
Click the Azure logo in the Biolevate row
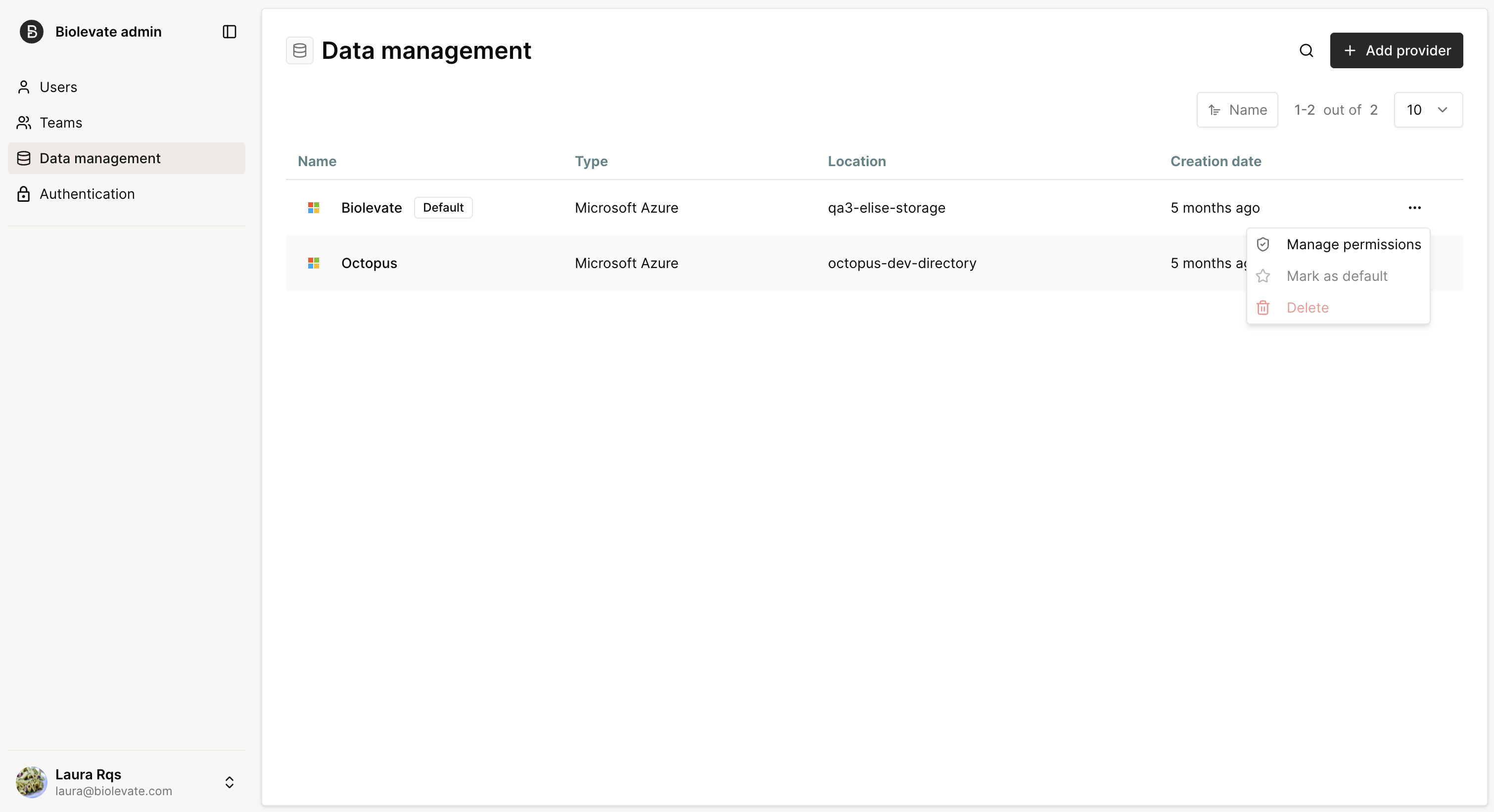(314, 208)
